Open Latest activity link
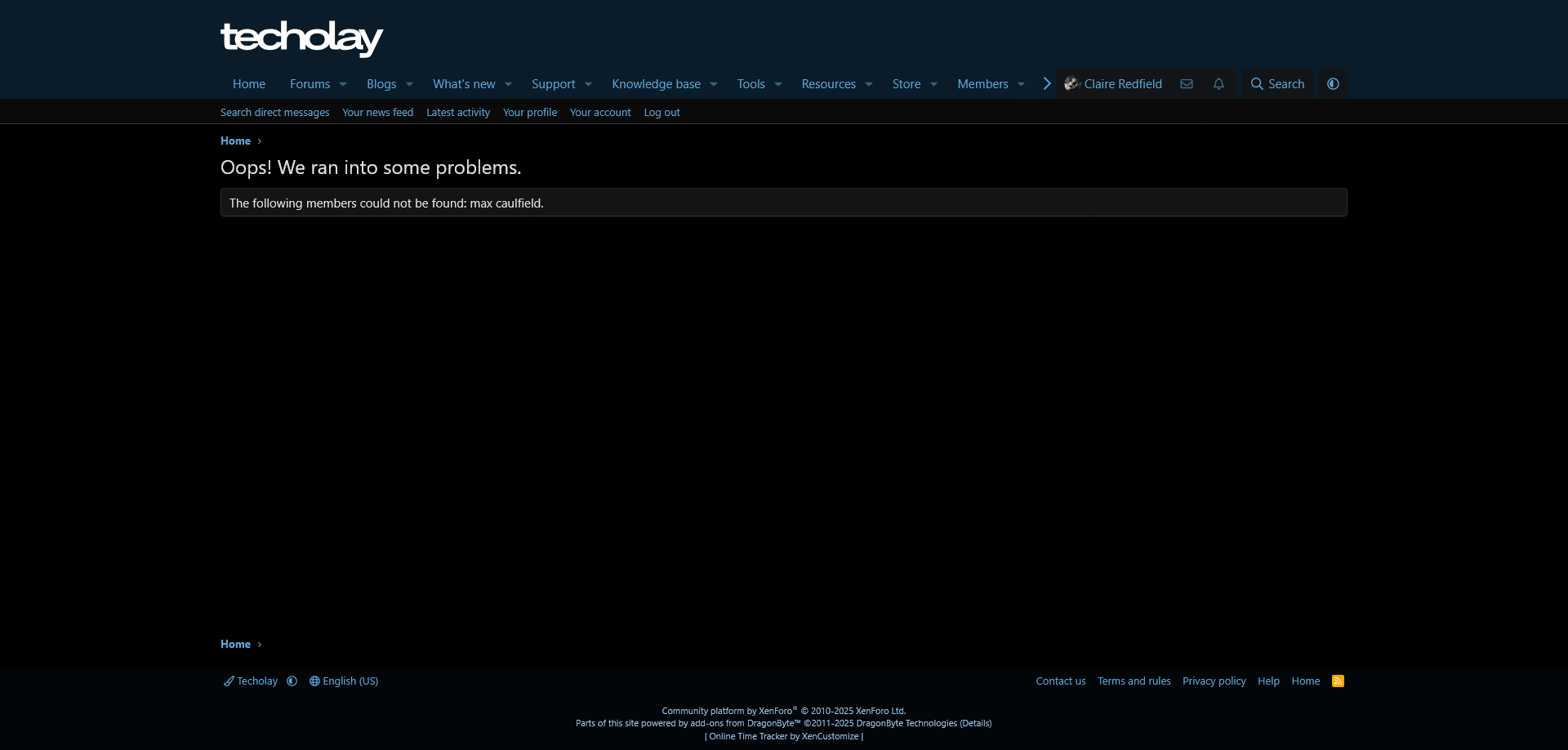The height and width of the screenshot is (750, 1568). 458,113
